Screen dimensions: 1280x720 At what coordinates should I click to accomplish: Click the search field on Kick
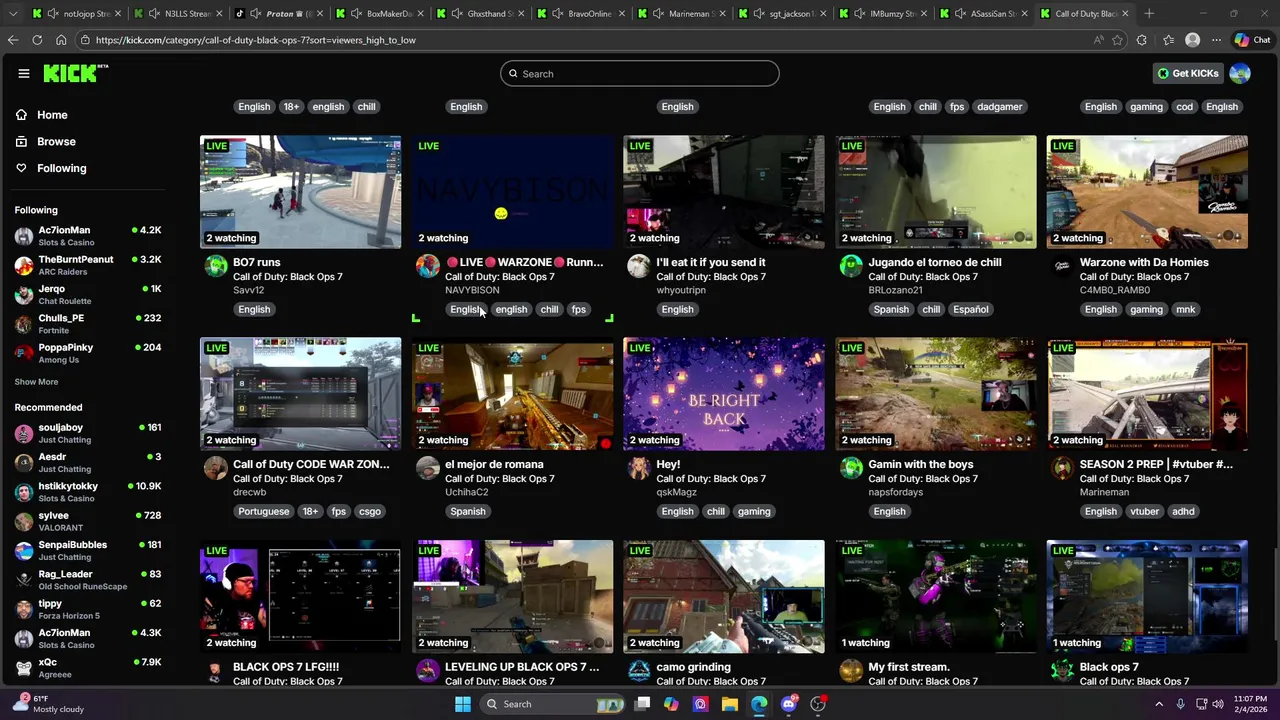640,73
